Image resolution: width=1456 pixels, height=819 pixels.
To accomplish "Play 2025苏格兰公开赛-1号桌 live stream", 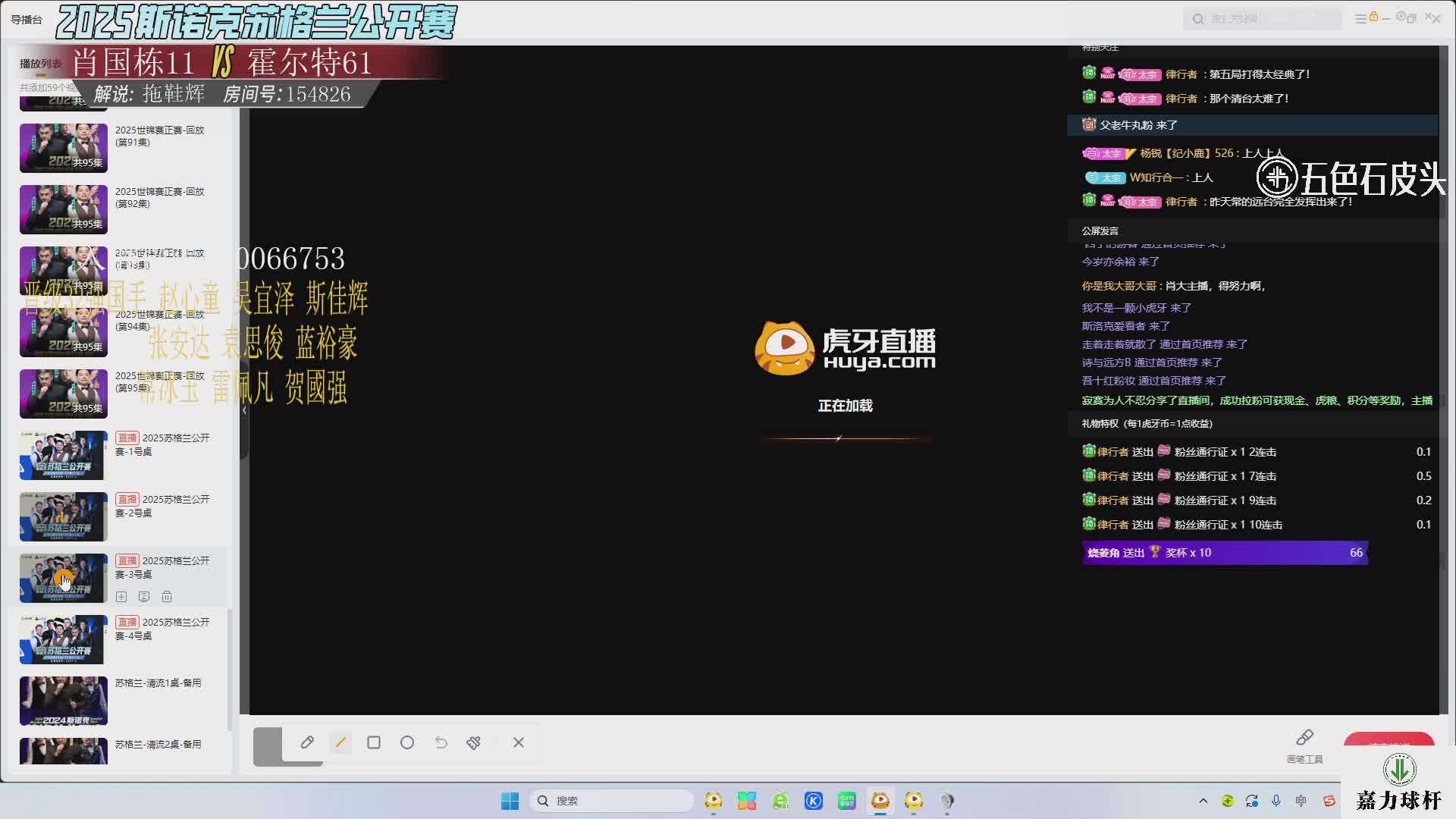I will (x=64, y=456).
